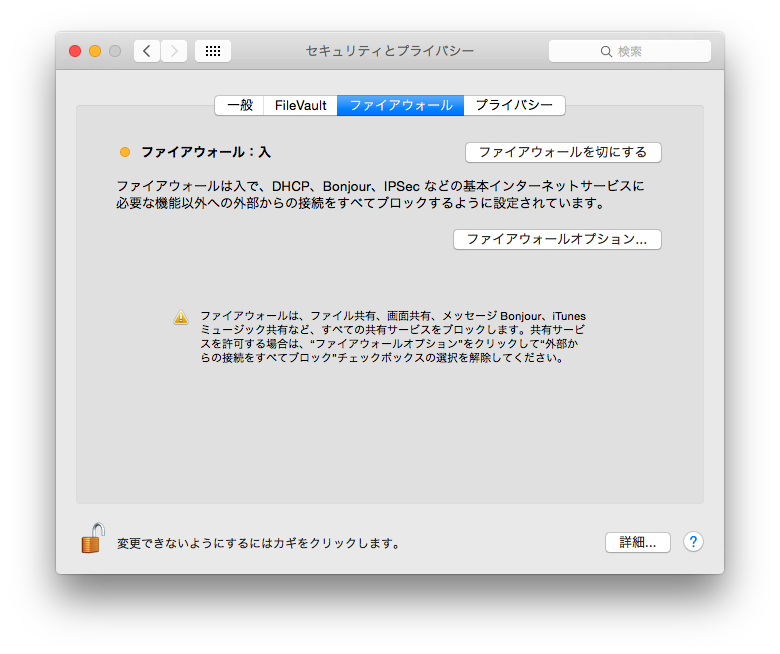The width and height of the screenshot is (780, 654).
Task: Click firewall description mentioning DHCP、Bonjour、IPSec
Action: click(381, 194)
